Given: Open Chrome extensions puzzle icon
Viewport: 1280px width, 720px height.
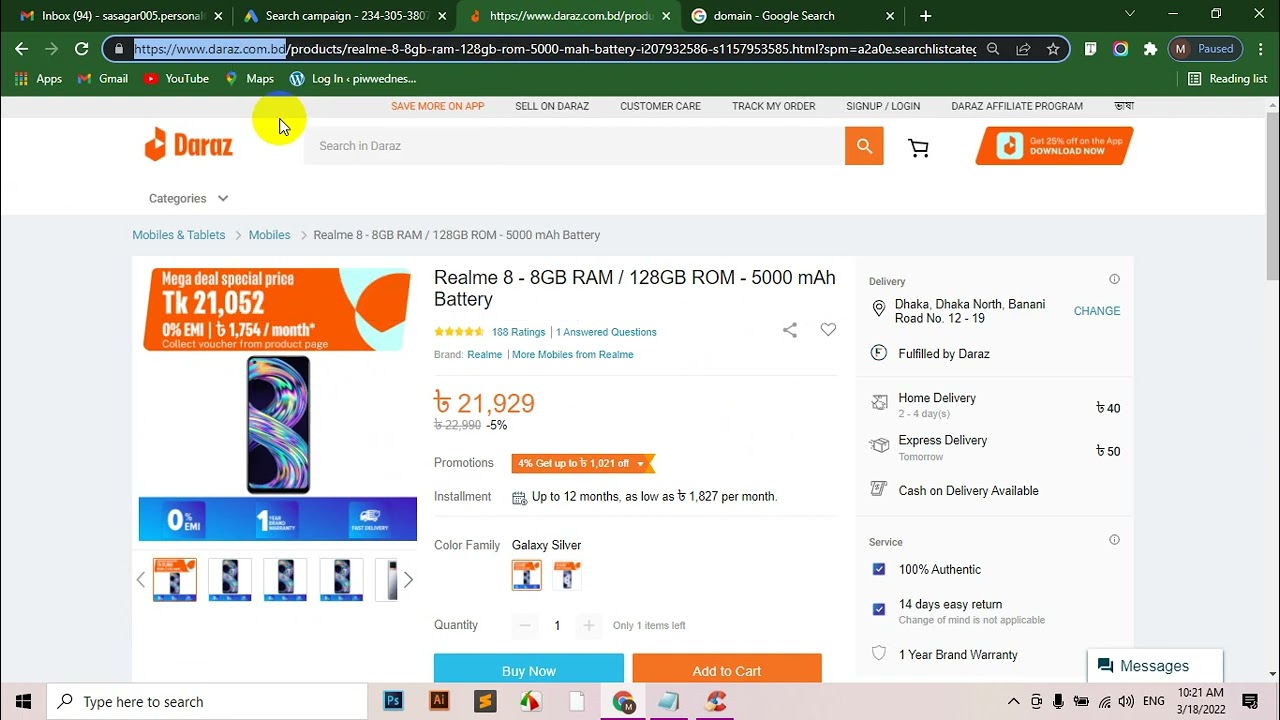Looking at the screenshot, I should [1150, 49].
